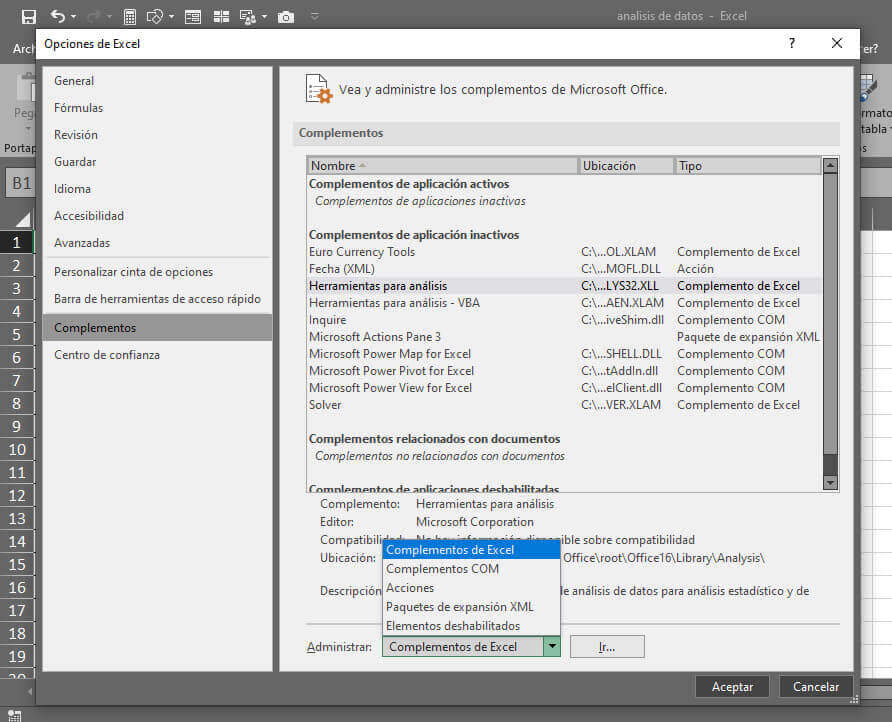
Task: Click the Aceptar button
Action: [732, 687]
